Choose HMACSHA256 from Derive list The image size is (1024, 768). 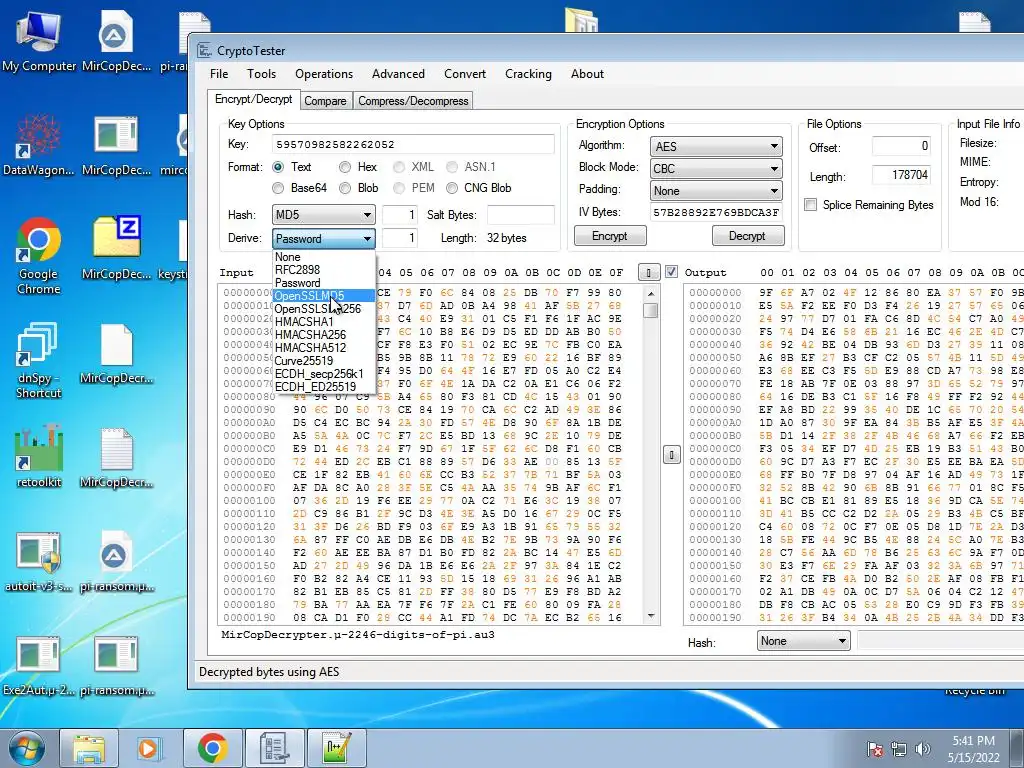324,334
